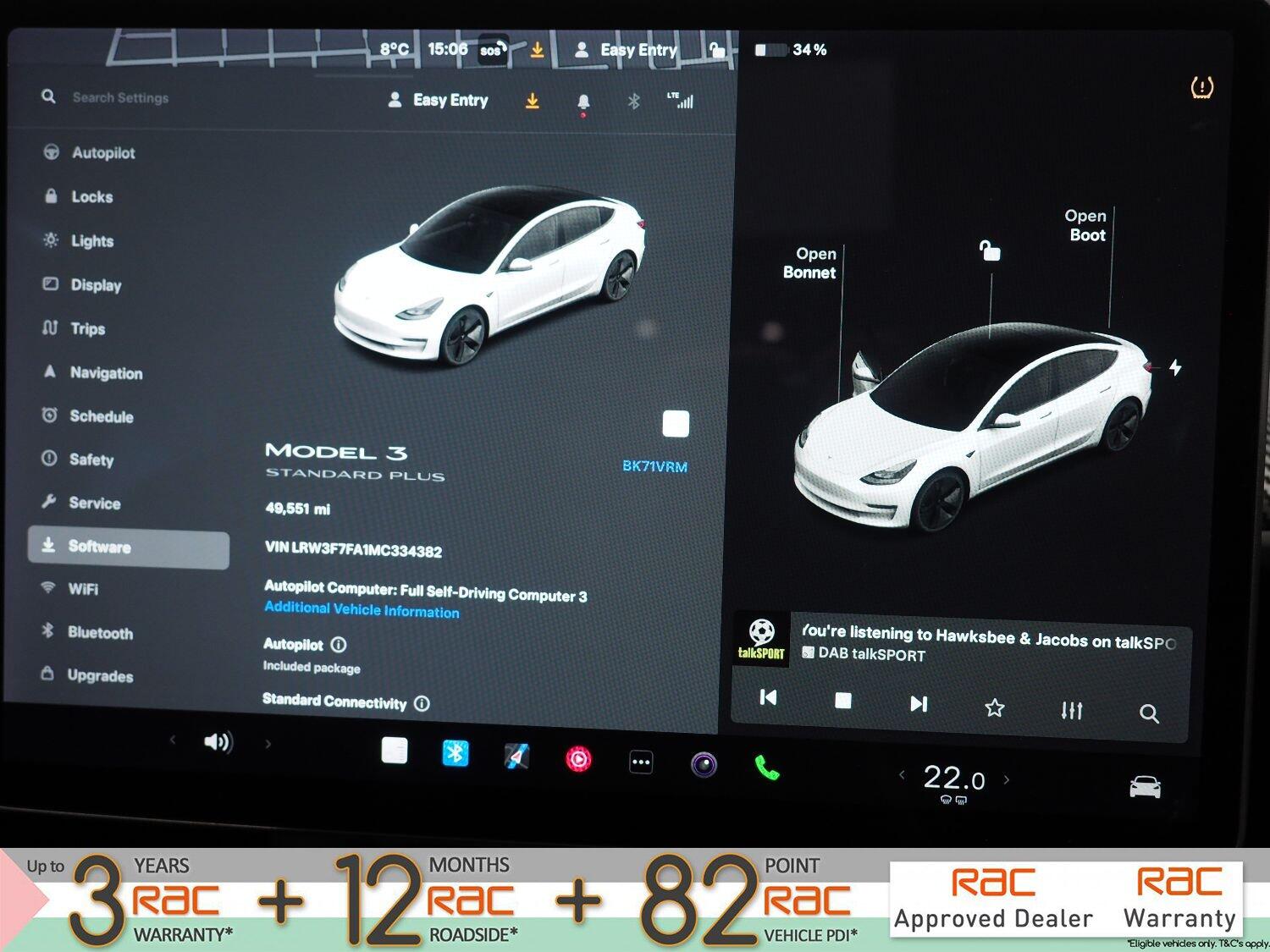1270x952 pixels.
Task: Tap Open Boot
Action: click(1086, 226)
